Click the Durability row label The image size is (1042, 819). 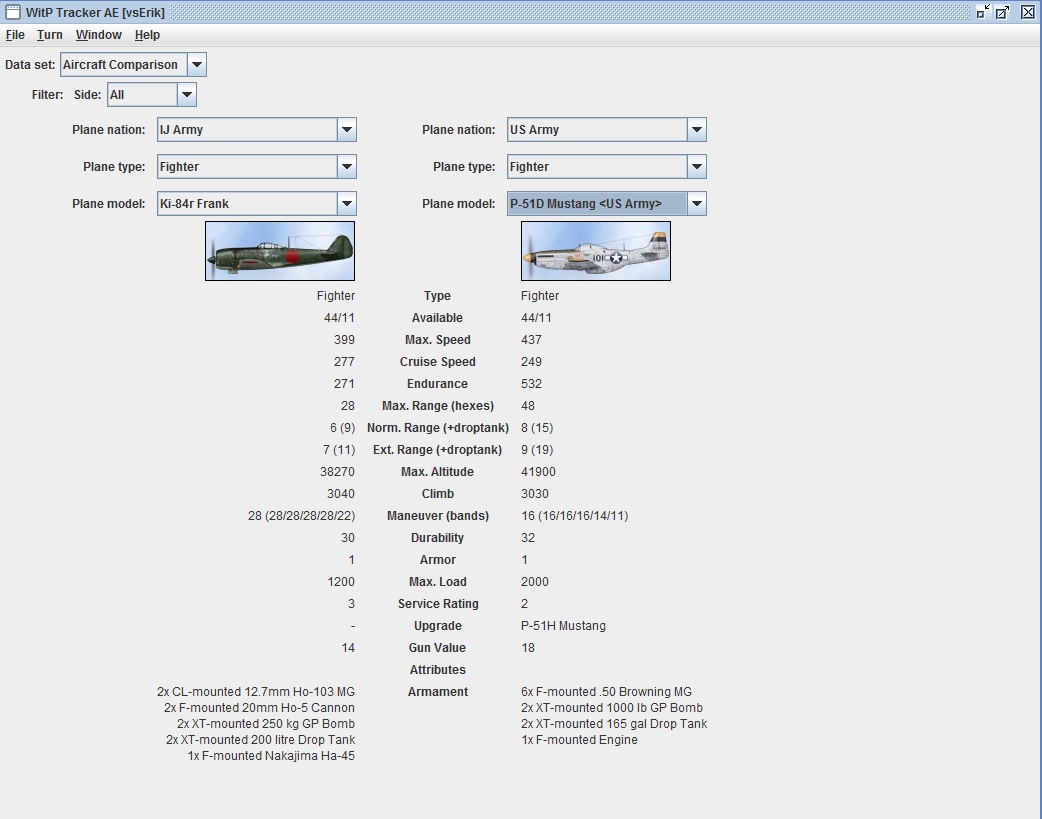click(x=437, y=538)
